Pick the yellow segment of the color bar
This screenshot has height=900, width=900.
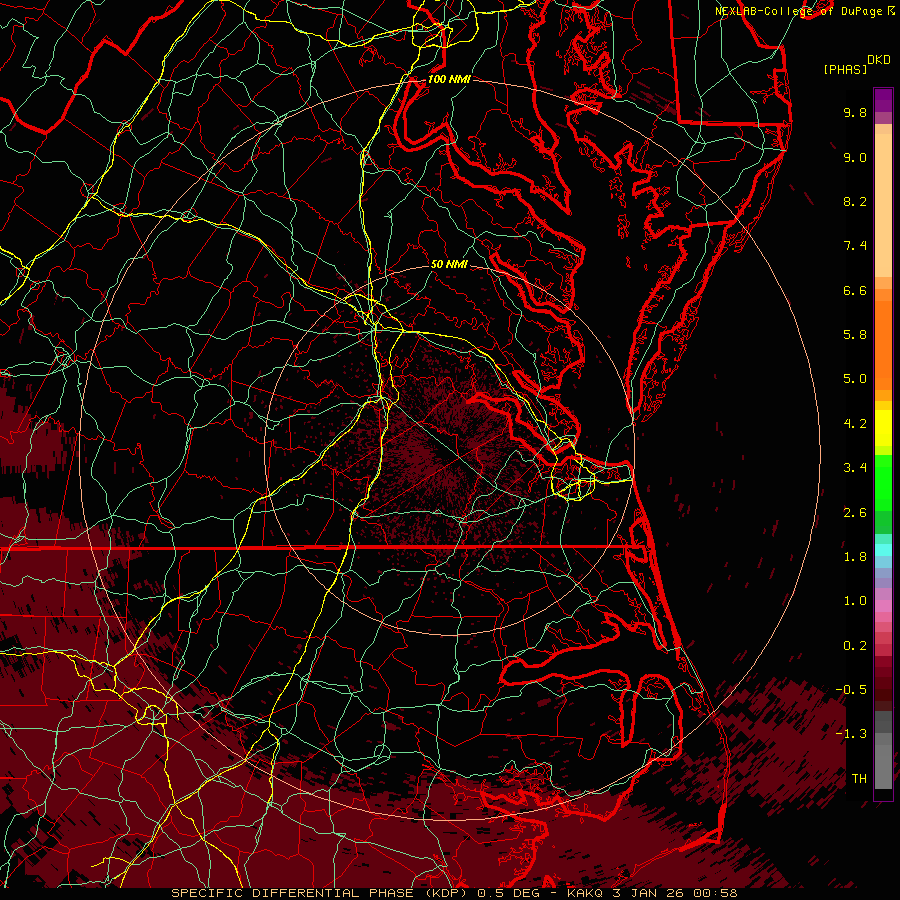point(883,428)
